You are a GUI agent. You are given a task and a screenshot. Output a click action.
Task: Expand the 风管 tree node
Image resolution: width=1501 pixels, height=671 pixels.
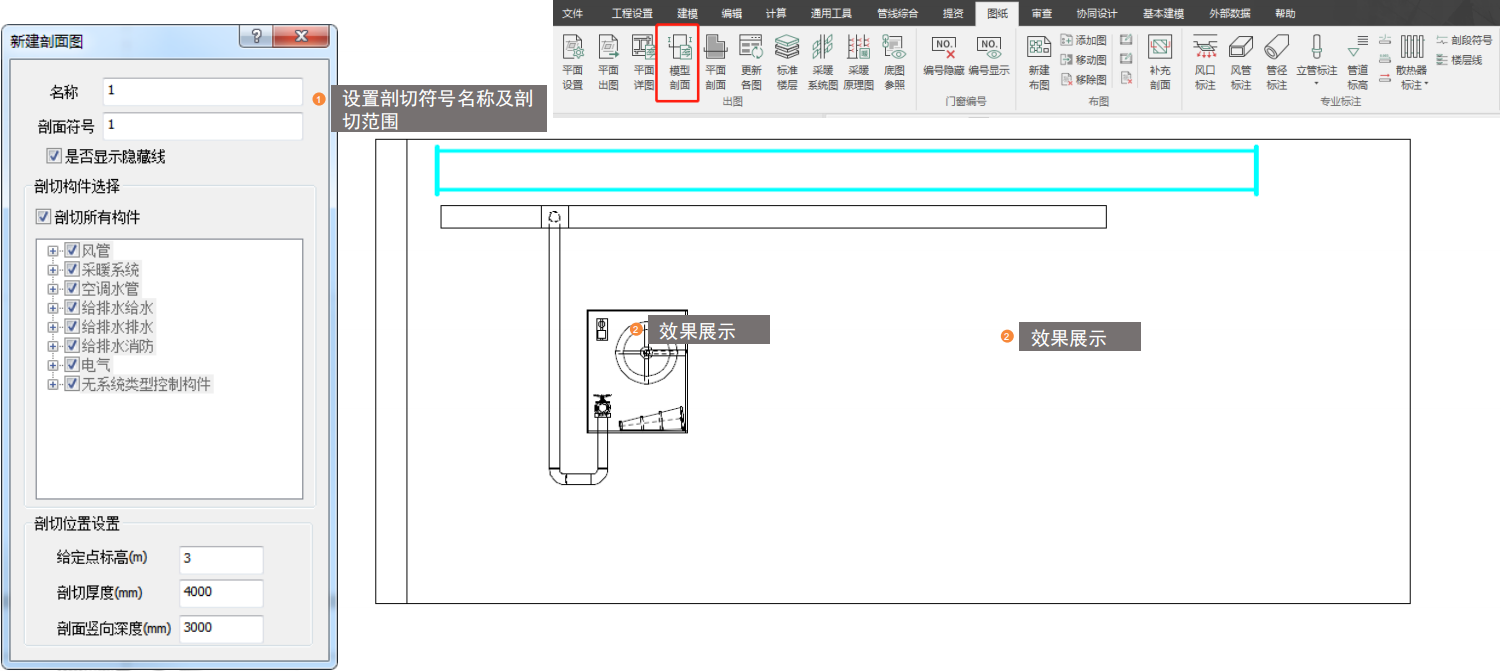[53, 251]
